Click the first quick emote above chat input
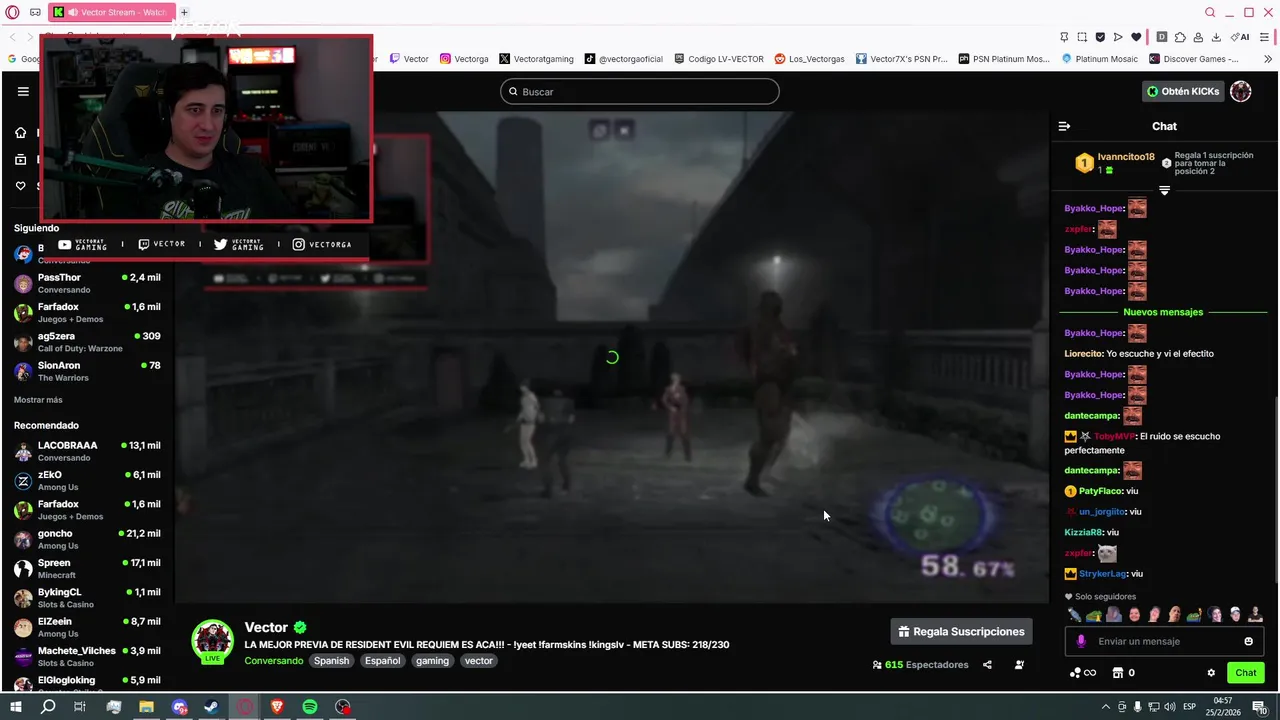 point(1074,615)
